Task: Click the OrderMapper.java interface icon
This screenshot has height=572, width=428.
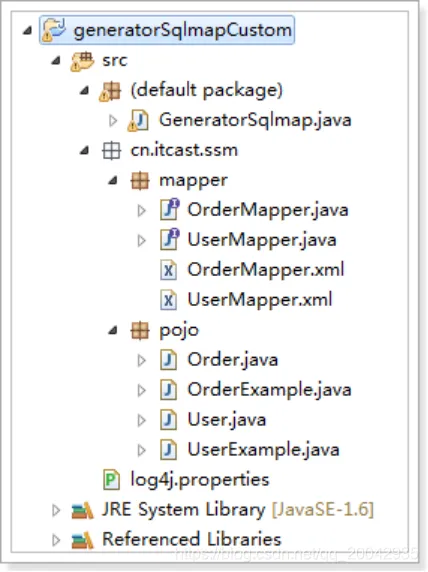Action: (x=170, y=209)
